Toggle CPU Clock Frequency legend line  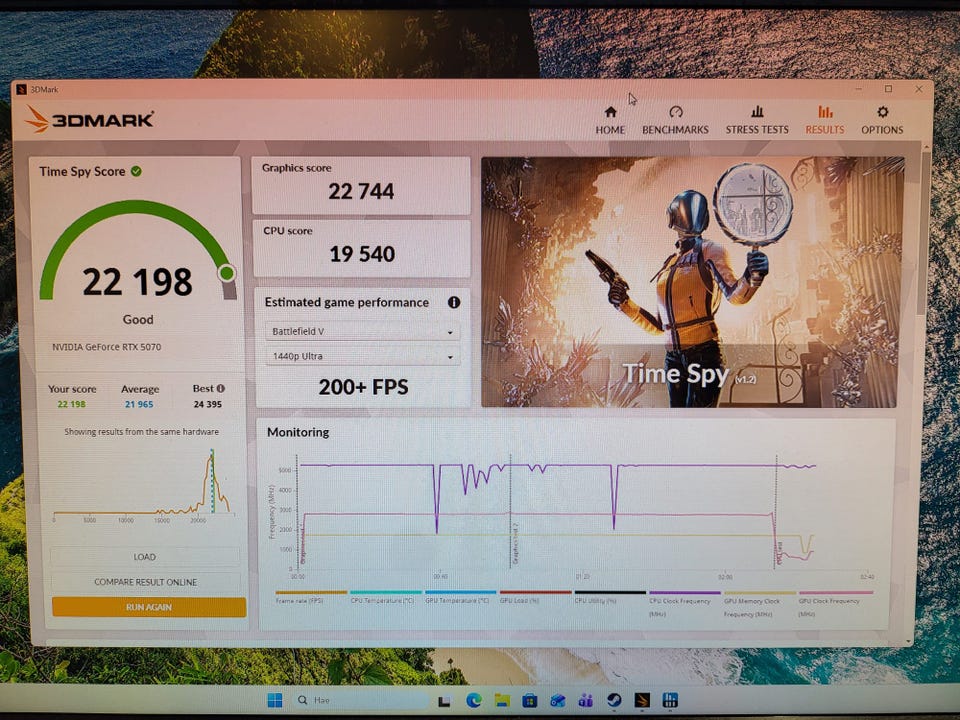pos(684,604)
